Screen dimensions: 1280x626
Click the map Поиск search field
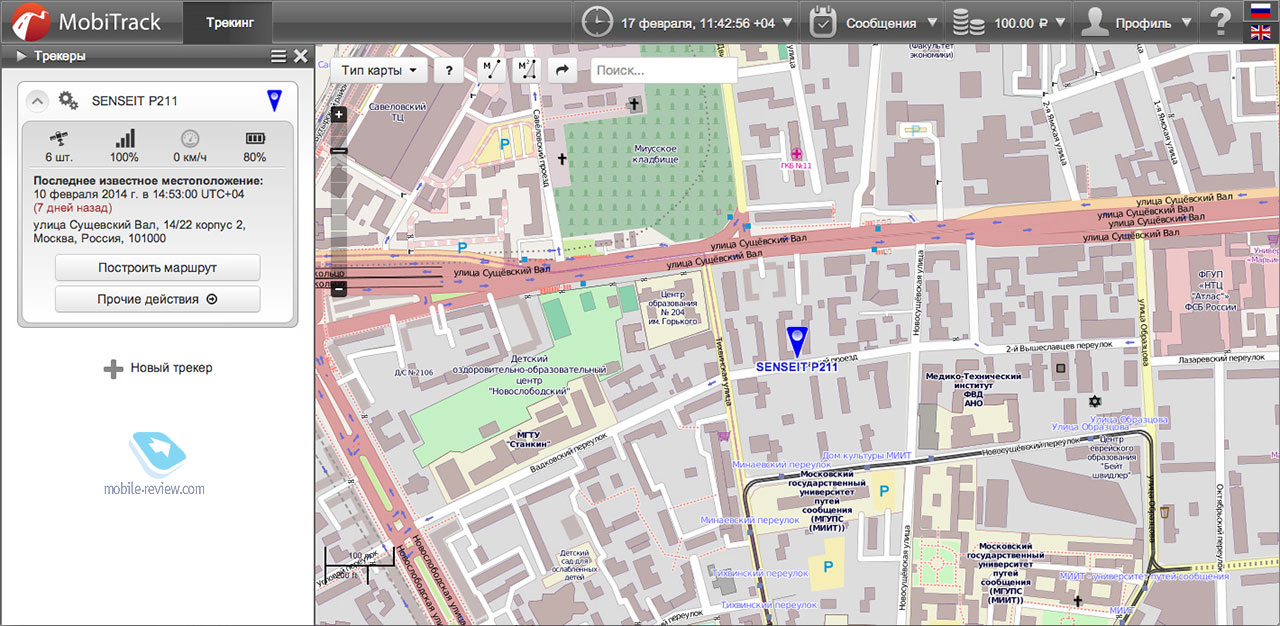[663, 70]
